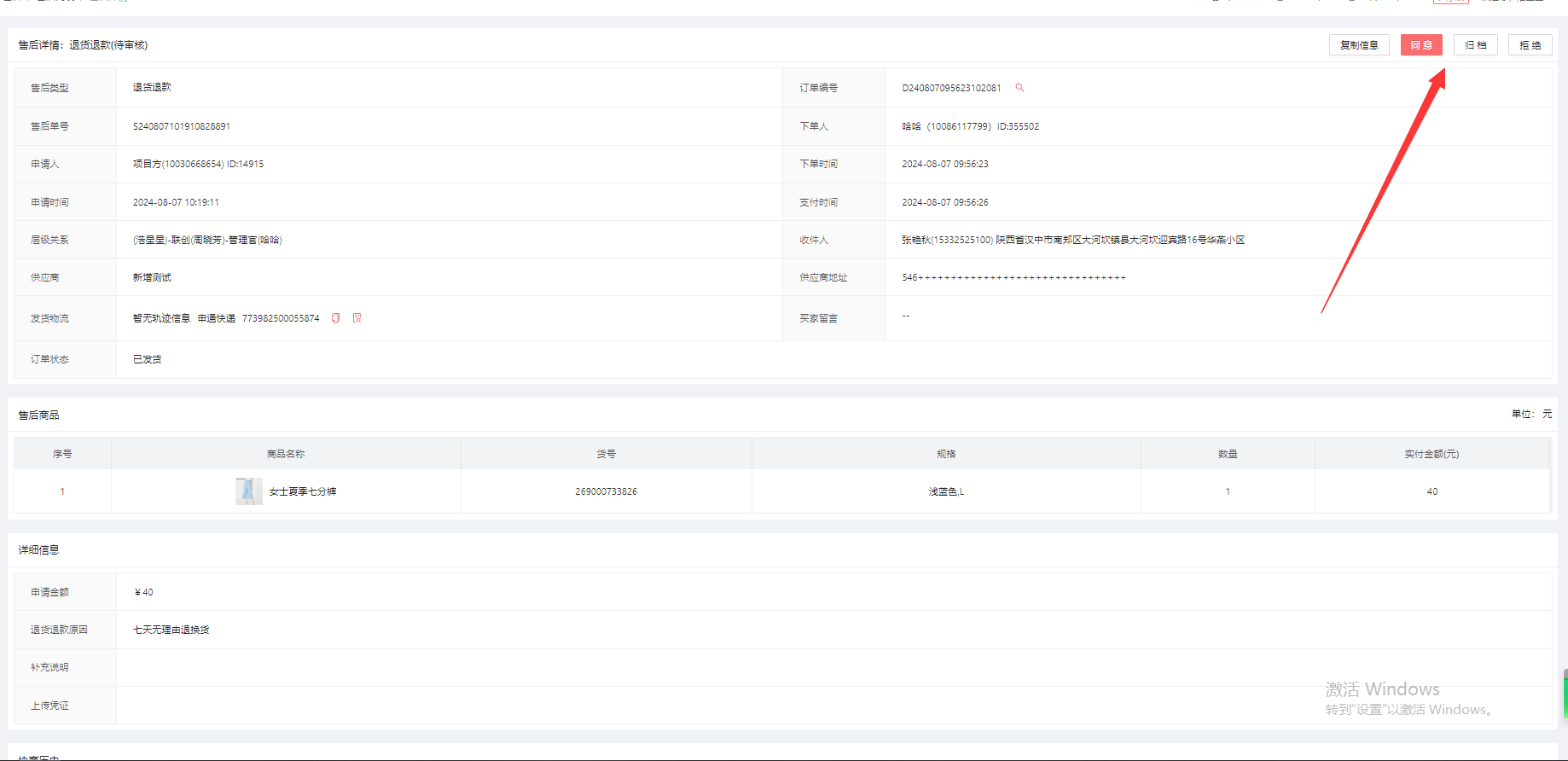Search the order number with magnifier icon
The height and width of the screenshot is (761, 1568).
click(x=1019, y=88)
